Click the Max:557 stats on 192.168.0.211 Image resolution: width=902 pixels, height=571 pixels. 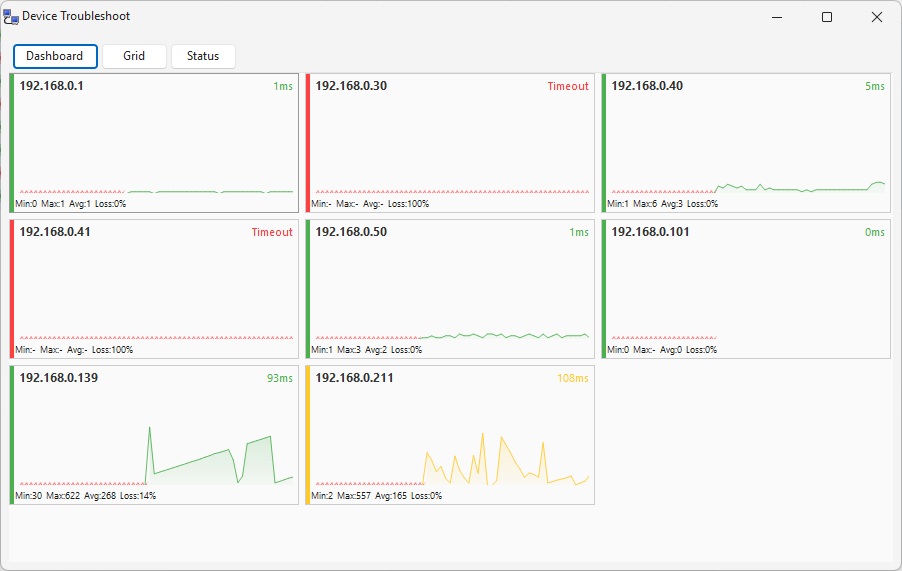354,496
